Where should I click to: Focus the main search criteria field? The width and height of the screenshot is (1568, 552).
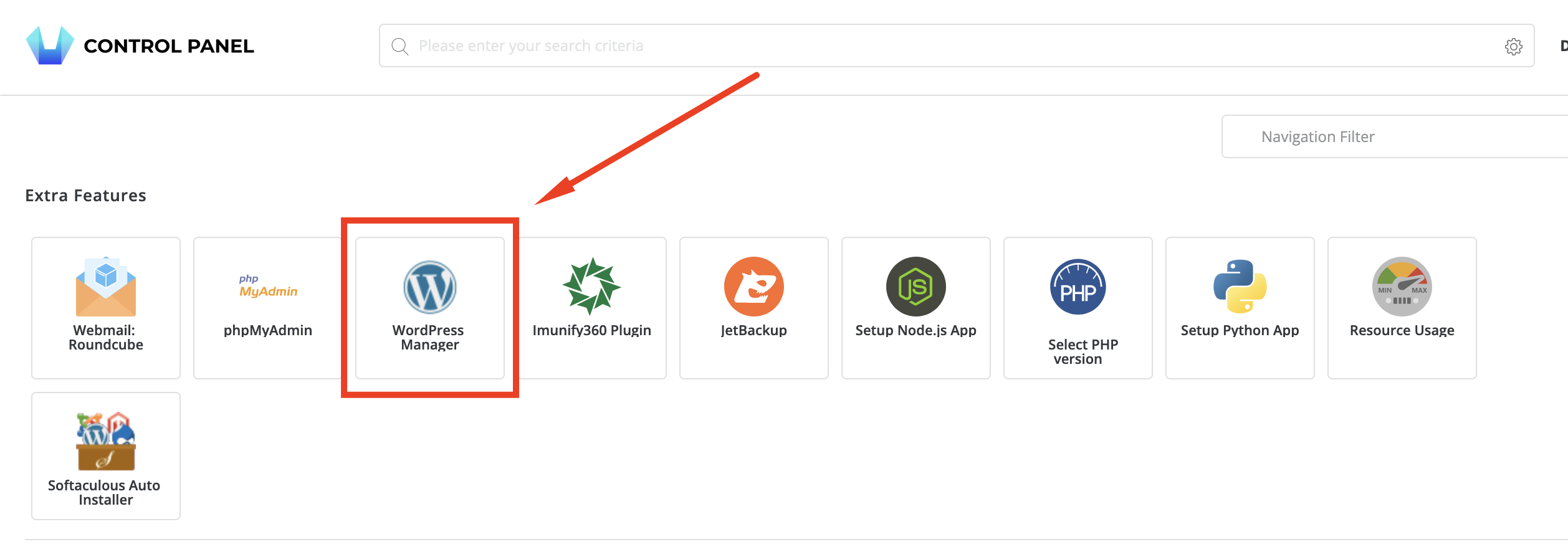(935, 46)
